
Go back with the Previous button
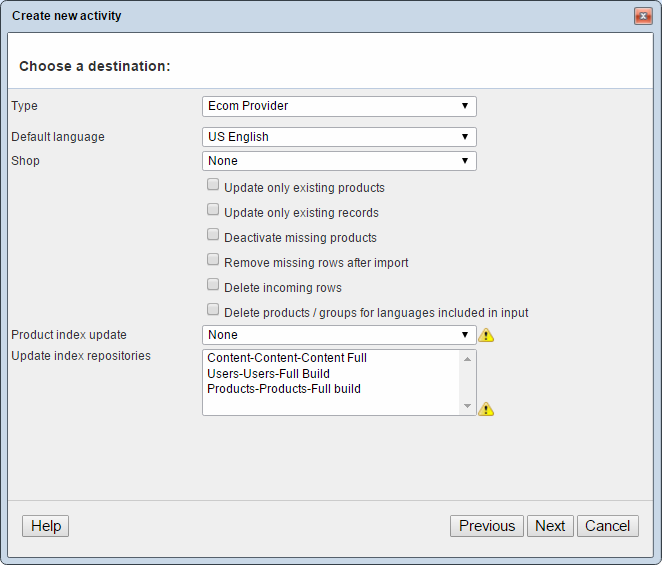coord(487,526)
